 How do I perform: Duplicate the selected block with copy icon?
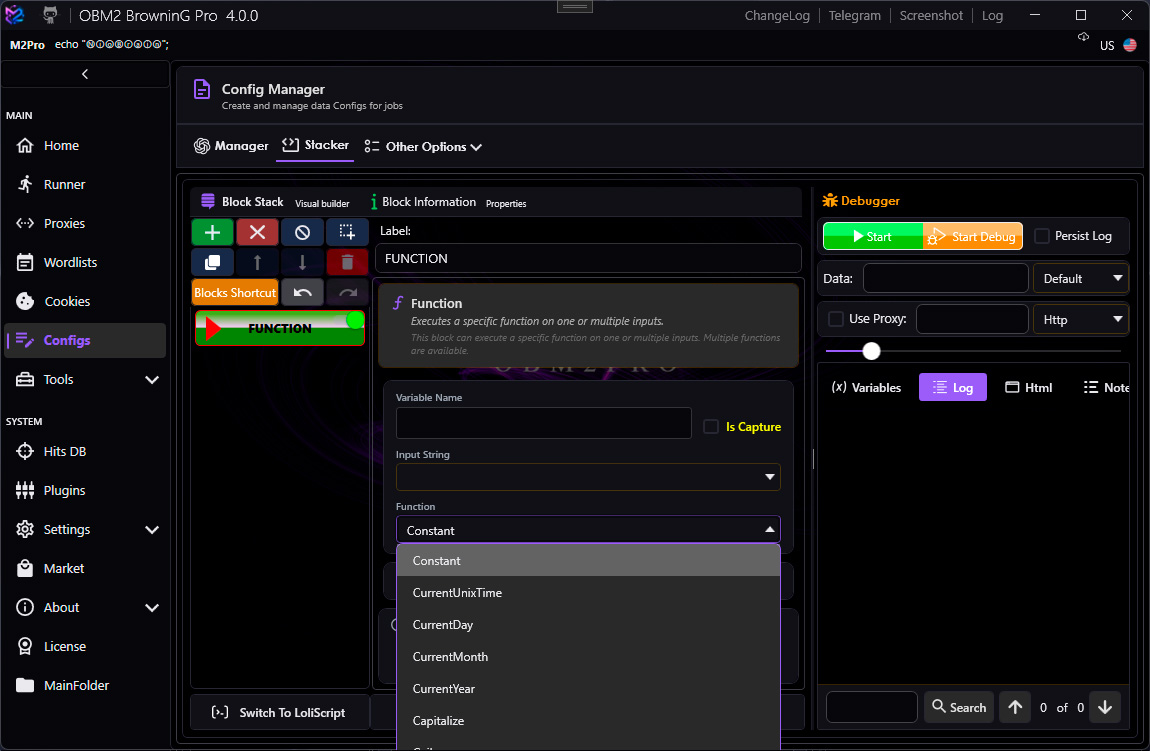tap(213, 262)
